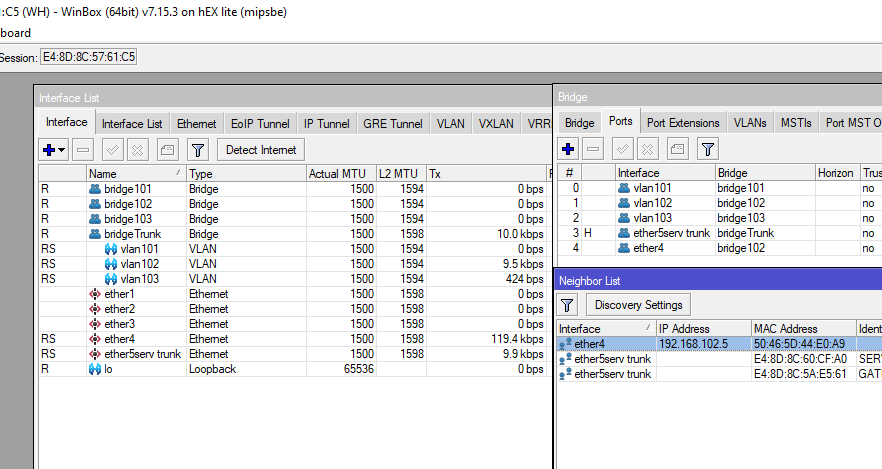Select the bridge101 interface icon

95,189
